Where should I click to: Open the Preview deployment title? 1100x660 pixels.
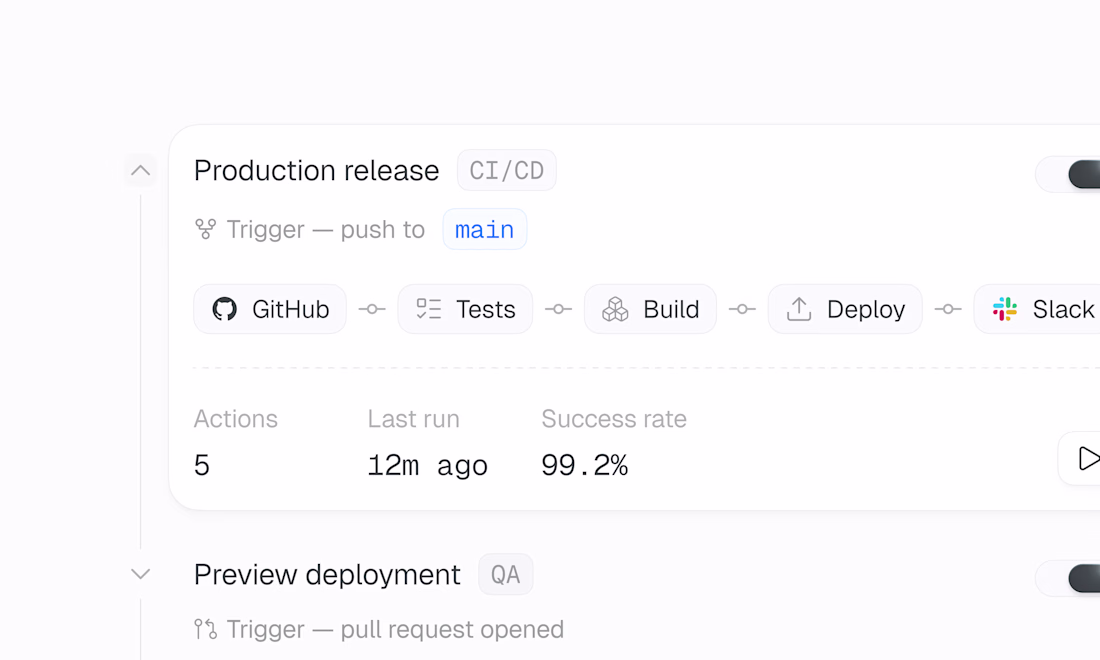(327, 574)
